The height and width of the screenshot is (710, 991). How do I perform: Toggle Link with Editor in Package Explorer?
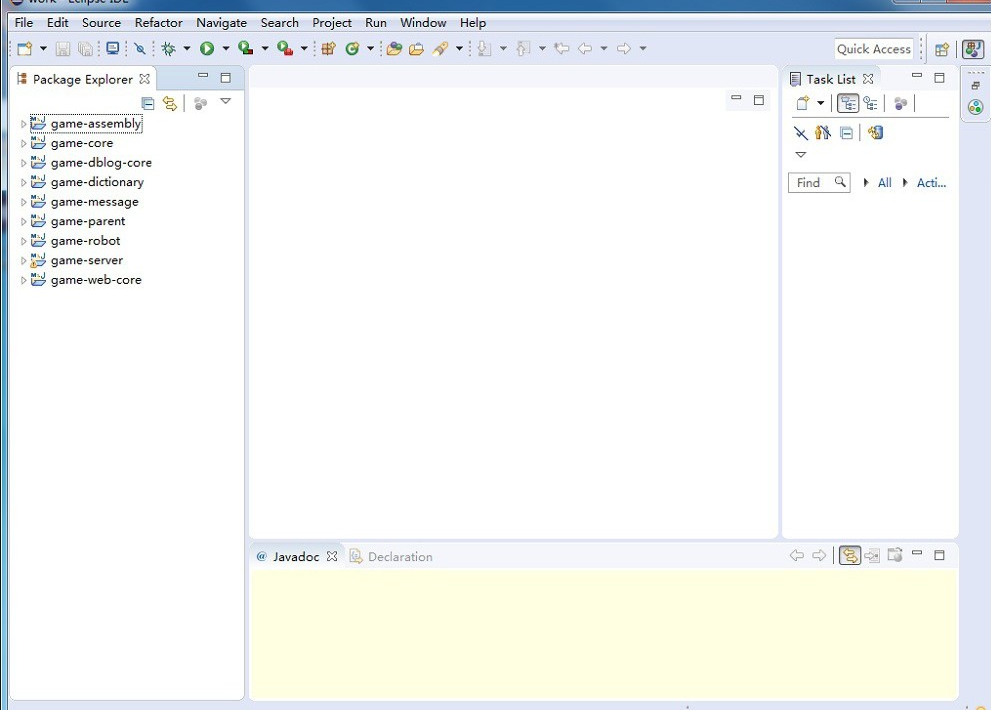[x=170, y=103]
